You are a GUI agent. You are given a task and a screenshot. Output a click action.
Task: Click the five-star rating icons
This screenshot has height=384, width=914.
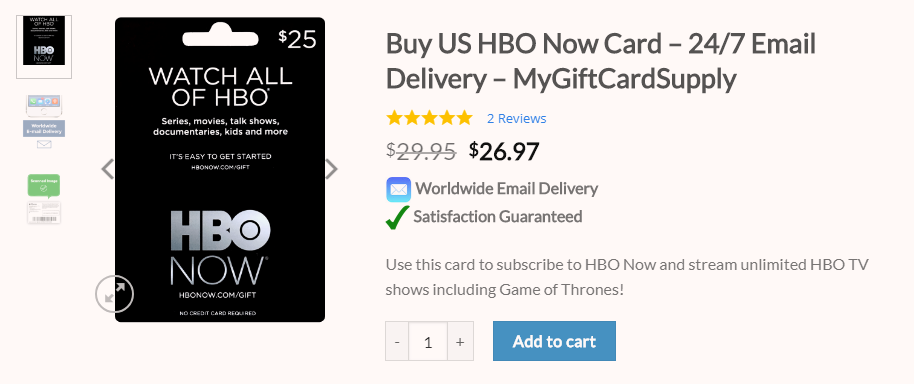point(429,118)
